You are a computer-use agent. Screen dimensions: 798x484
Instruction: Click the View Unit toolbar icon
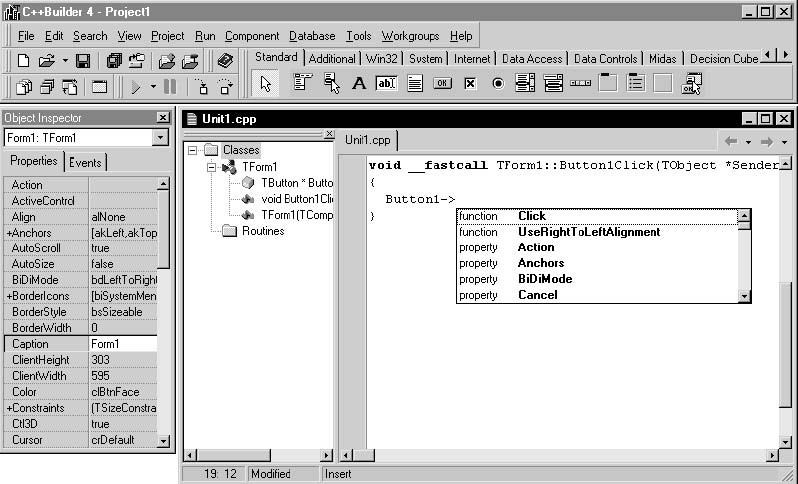pyautogui.click(x=23, y=87)
